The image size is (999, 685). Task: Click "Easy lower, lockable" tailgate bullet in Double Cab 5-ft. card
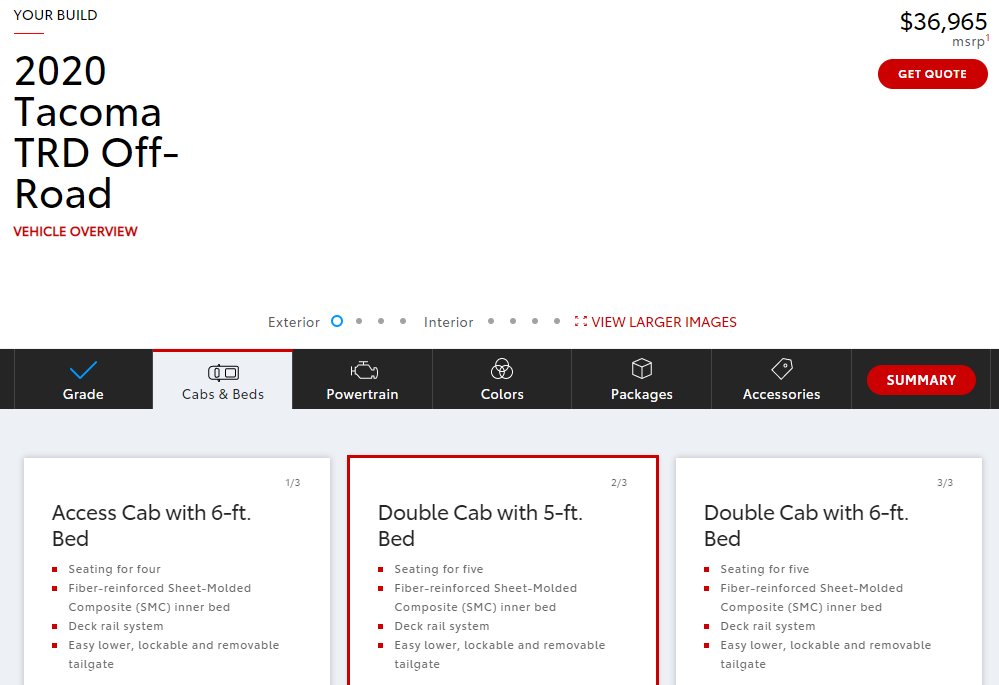pyautogui.click(x=500, y=654)
